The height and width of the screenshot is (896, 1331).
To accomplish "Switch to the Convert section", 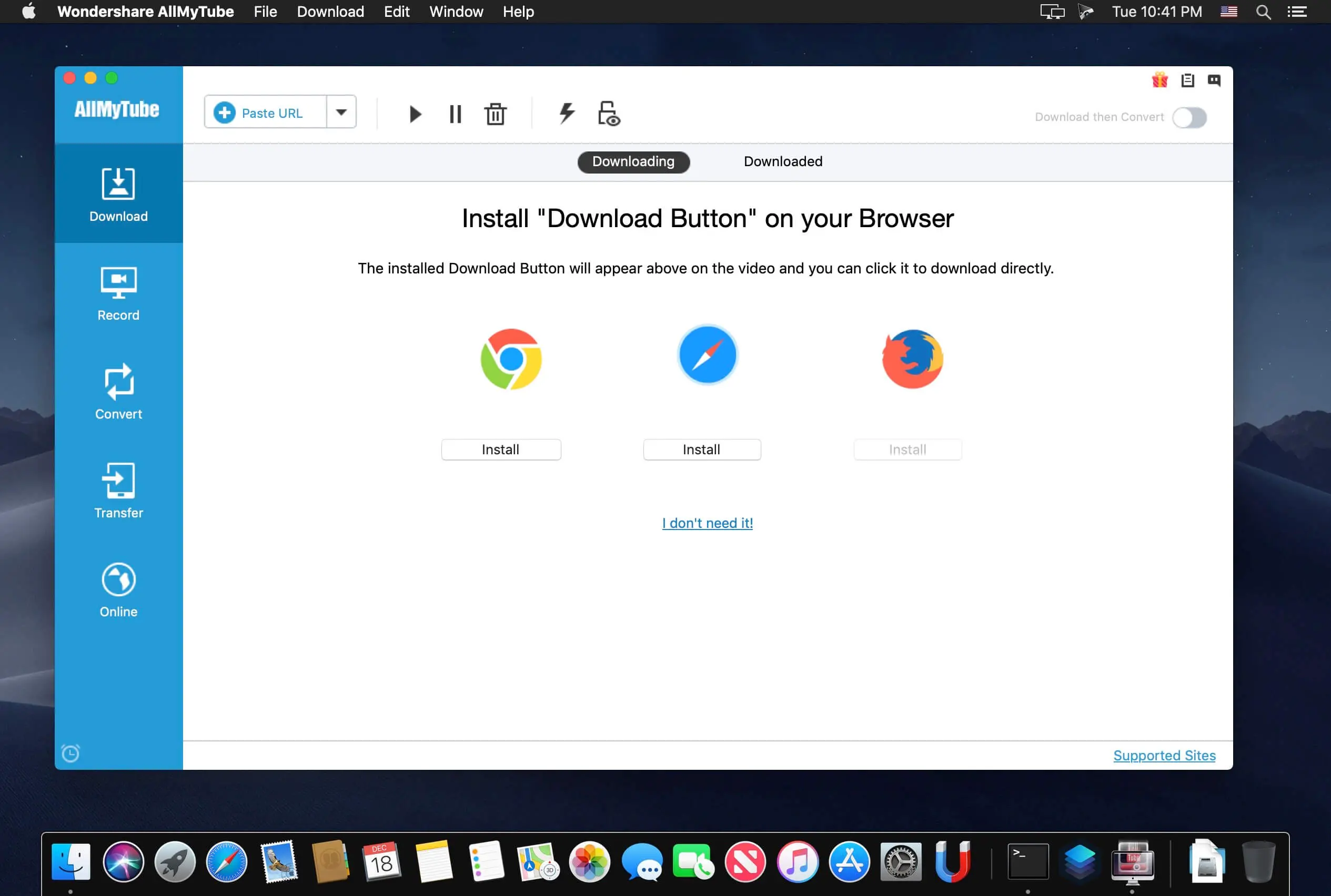I will (x=118, y=391).
